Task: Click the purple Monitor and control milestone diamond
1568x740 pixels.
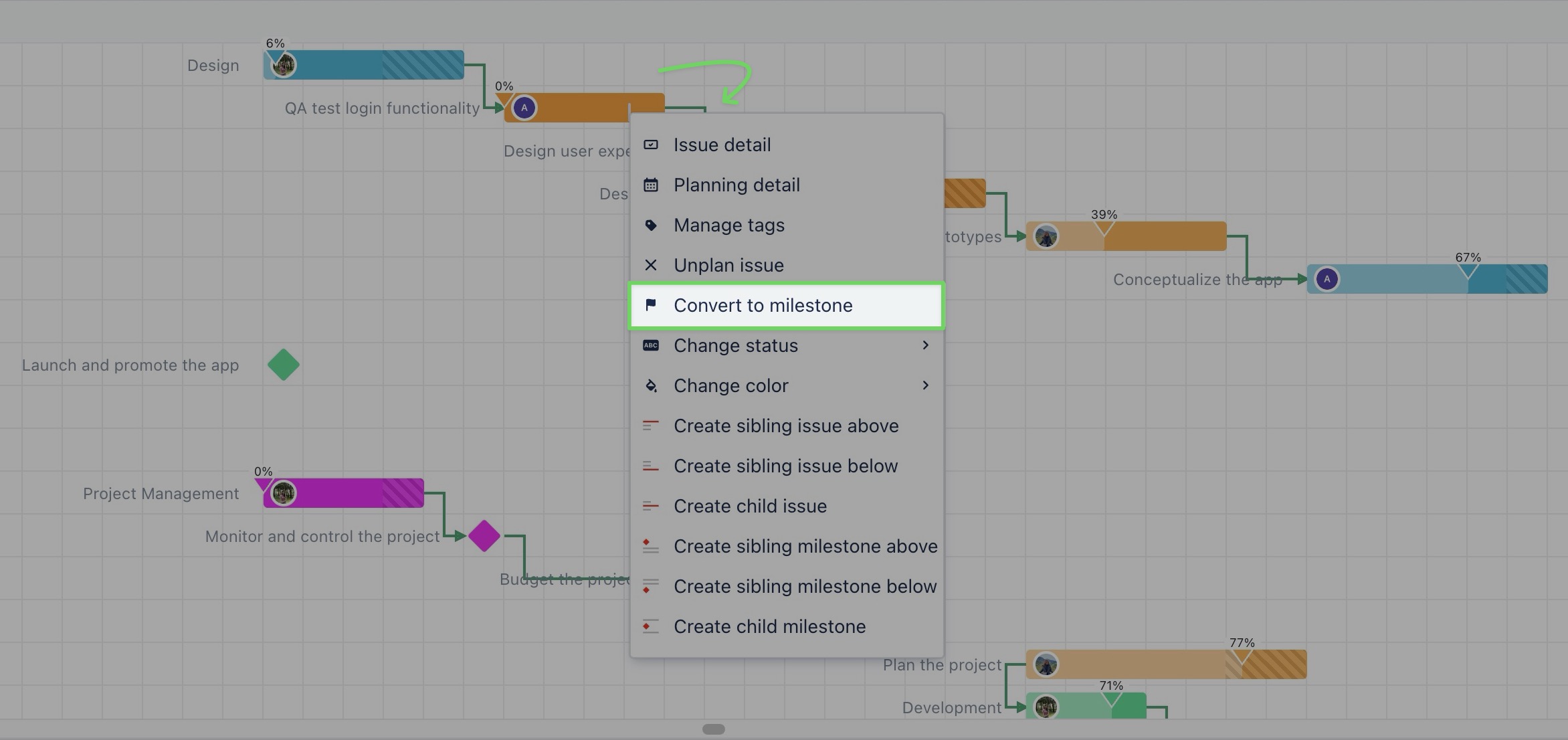Action: click(x=484, y=536)
